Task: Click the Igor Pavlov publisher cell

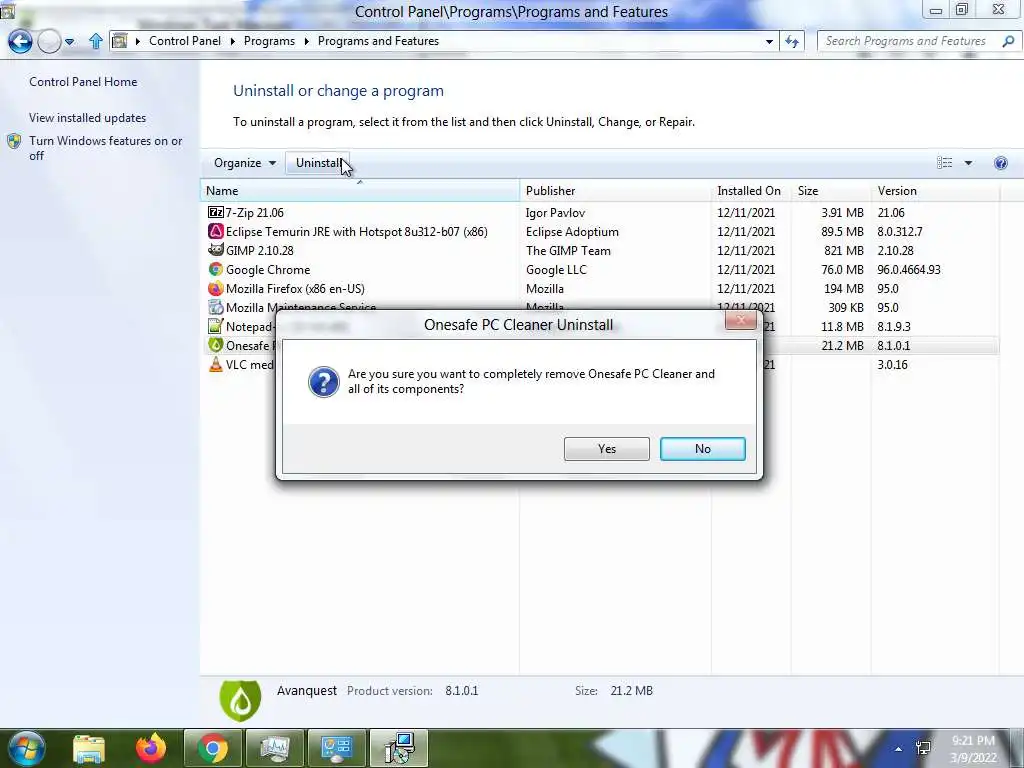Action: [555, 213]
